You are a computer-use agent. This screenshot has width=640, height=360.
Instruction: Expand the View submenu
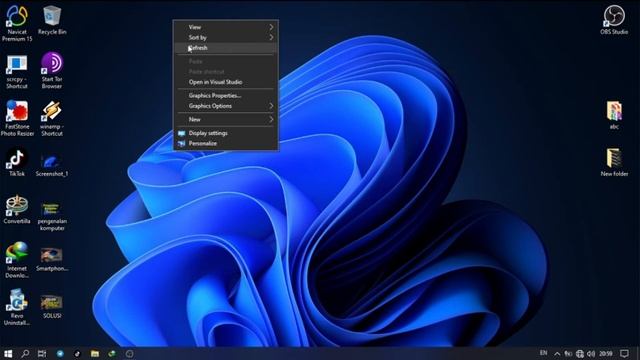[x=226, y=27]
